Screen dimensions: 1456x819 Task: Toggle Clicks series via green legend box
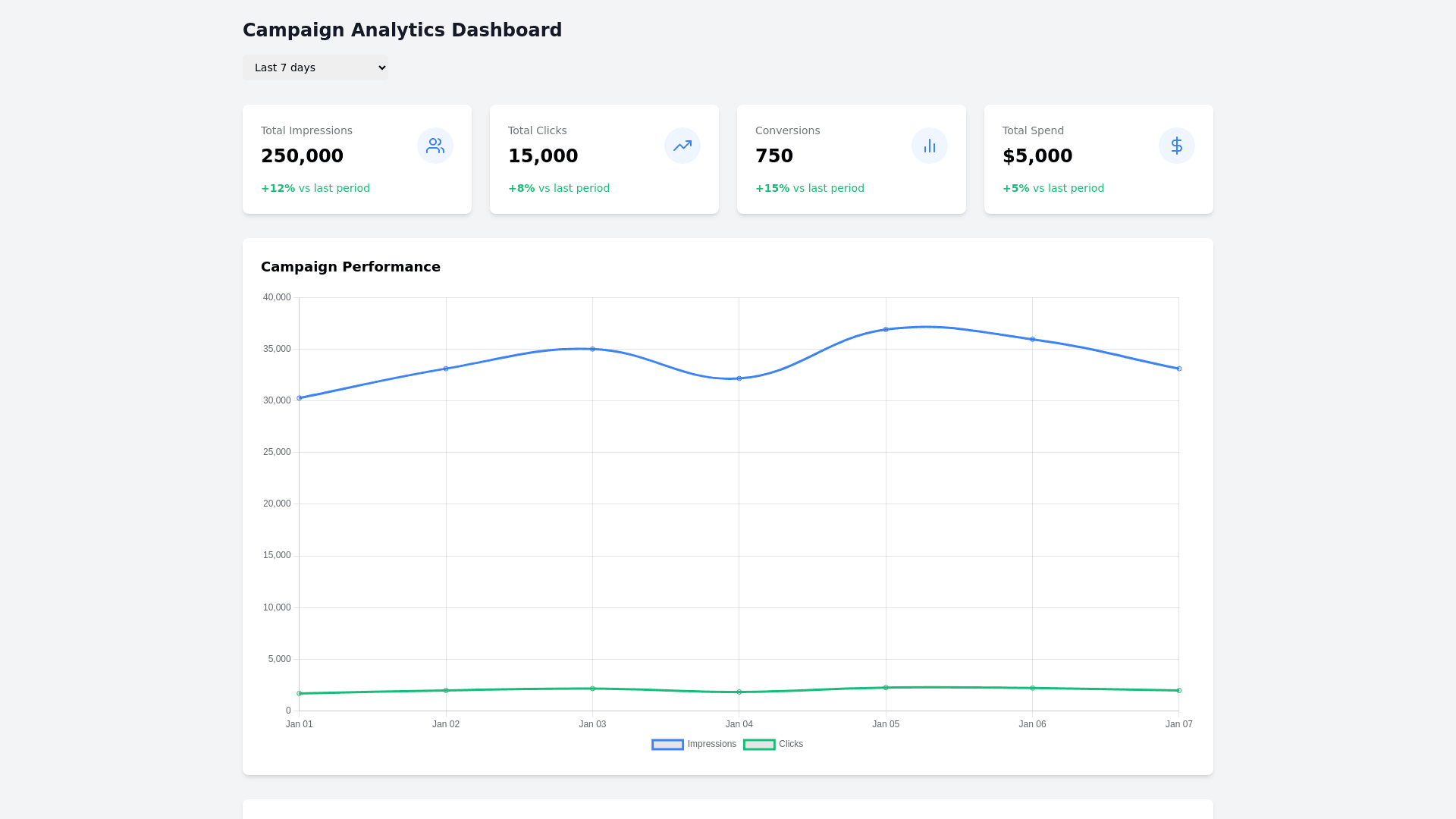click(759, 745)
